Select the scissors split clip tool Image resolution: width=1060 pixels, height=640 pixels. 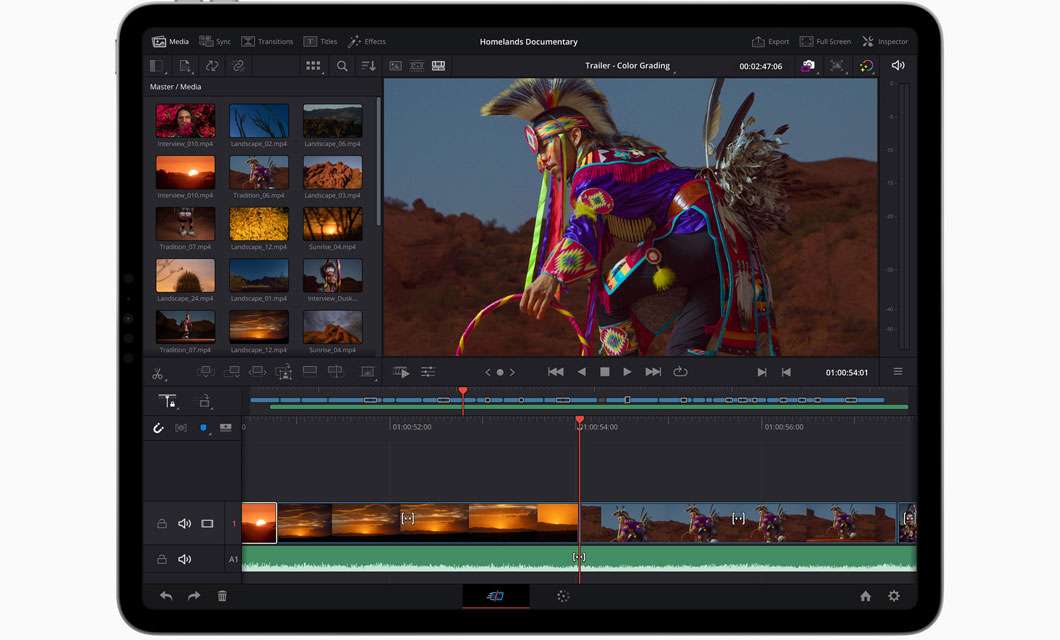157,372
